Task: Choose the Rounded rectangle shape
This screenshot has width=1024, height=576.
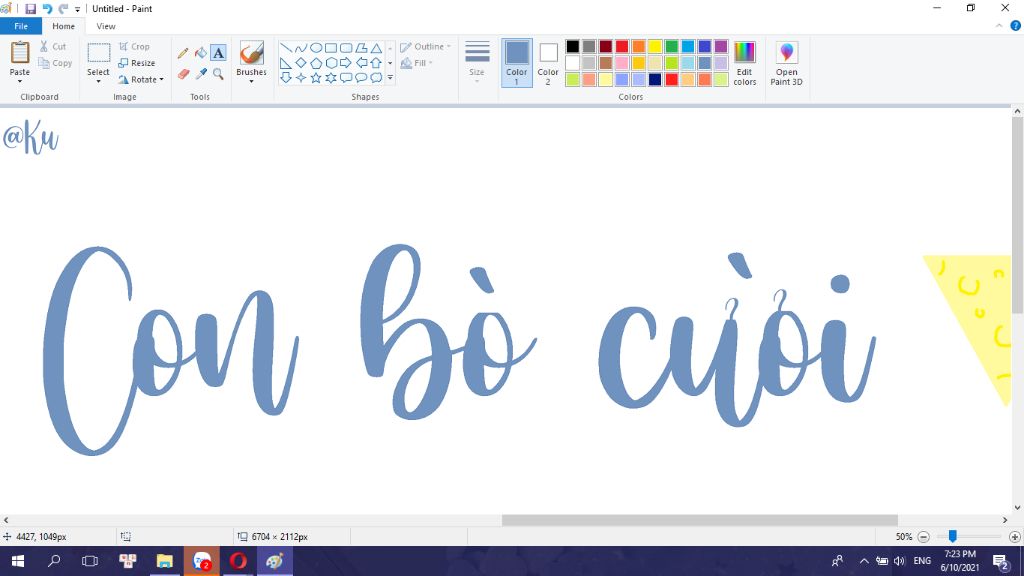Action: coord(345,48)
